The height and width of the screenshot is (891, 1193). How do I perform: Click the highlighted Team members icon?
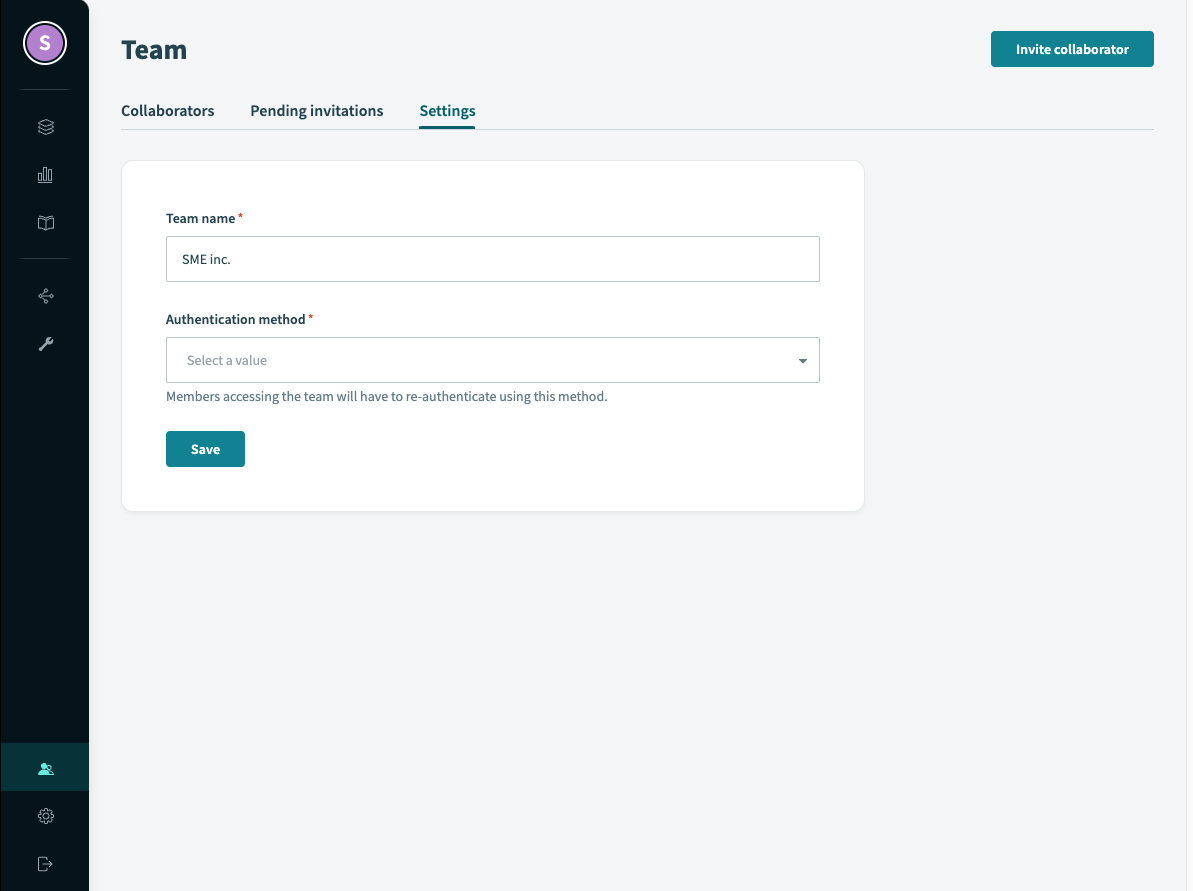(x=44, y=768)
